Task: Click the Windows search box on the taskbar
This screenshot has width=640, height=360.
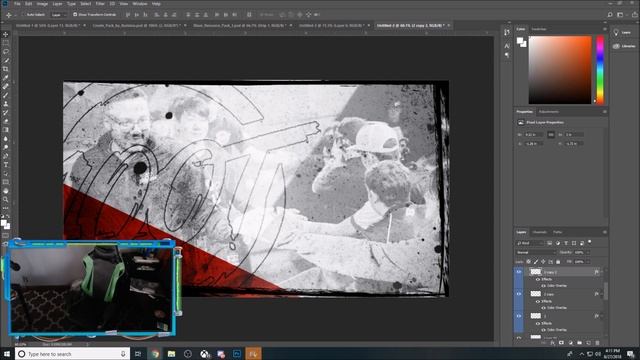Action: (73, 354)
